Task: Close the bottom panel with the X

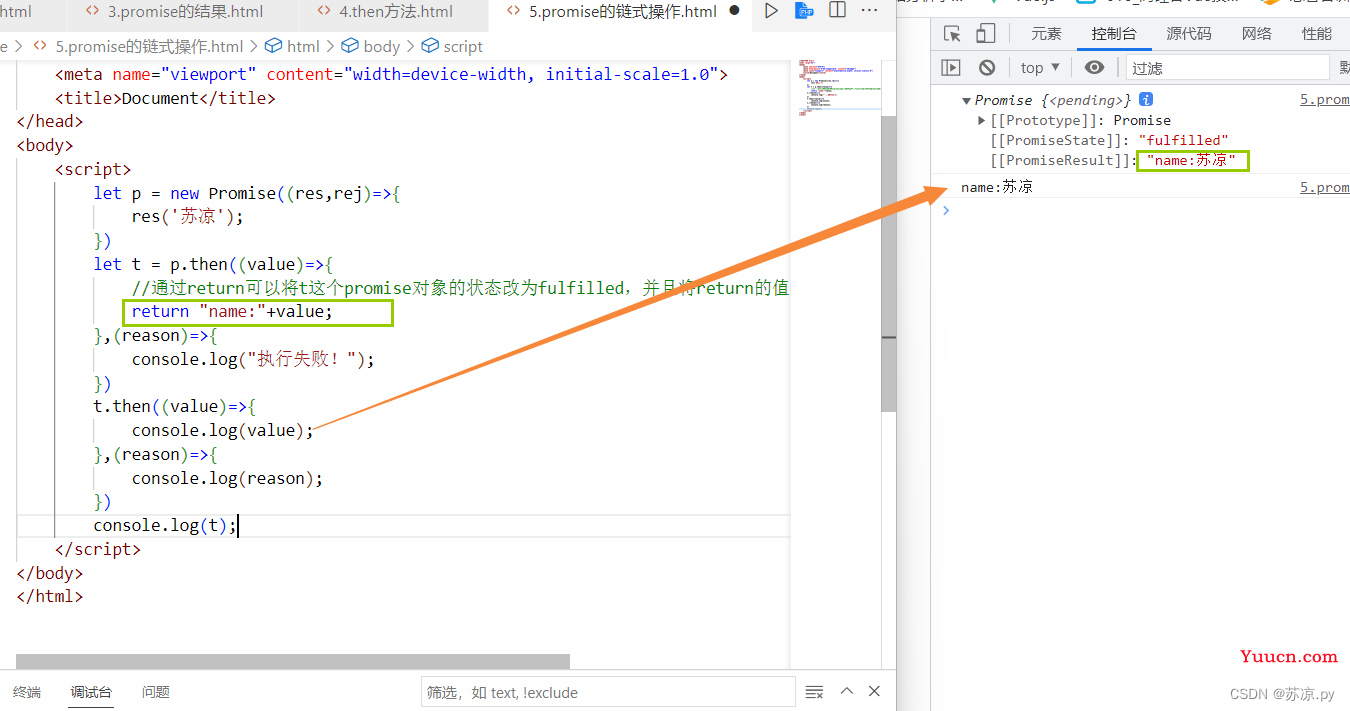Action: (874, 691)
